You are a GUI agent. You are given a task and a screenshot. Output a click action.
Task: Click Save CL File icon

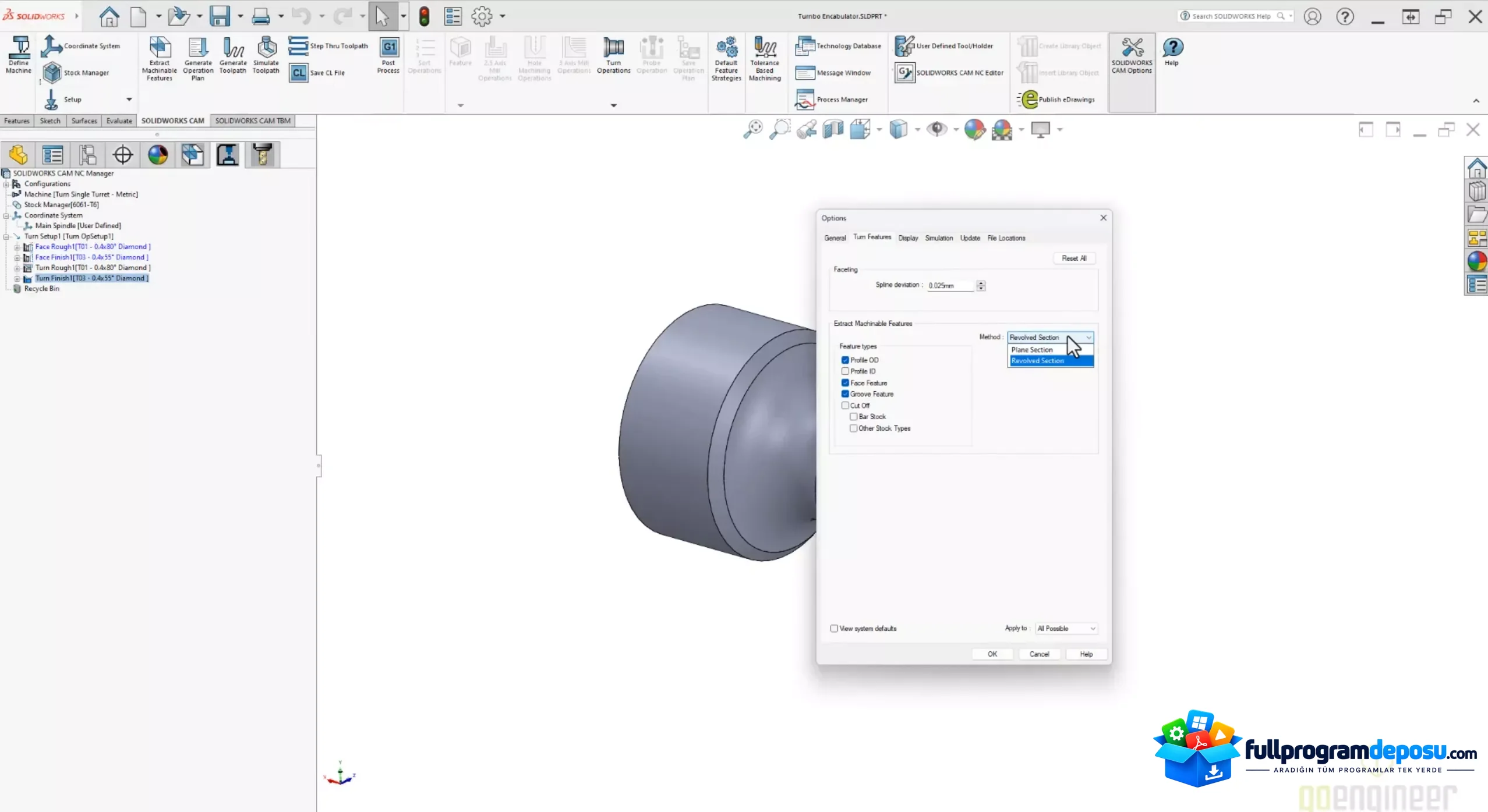point(317,73)
